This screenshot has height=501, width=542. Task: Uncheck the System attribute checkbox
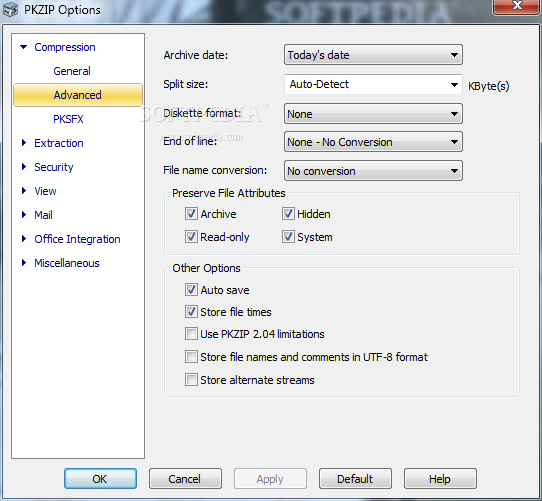(288, 237)
